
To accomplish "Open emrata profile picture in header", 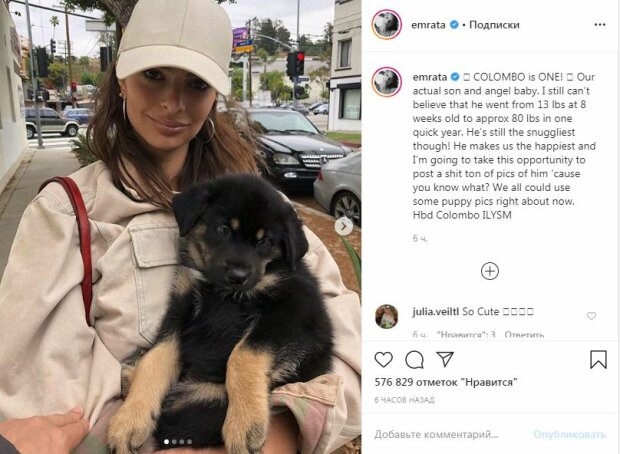I will click(x=386, y=25).
